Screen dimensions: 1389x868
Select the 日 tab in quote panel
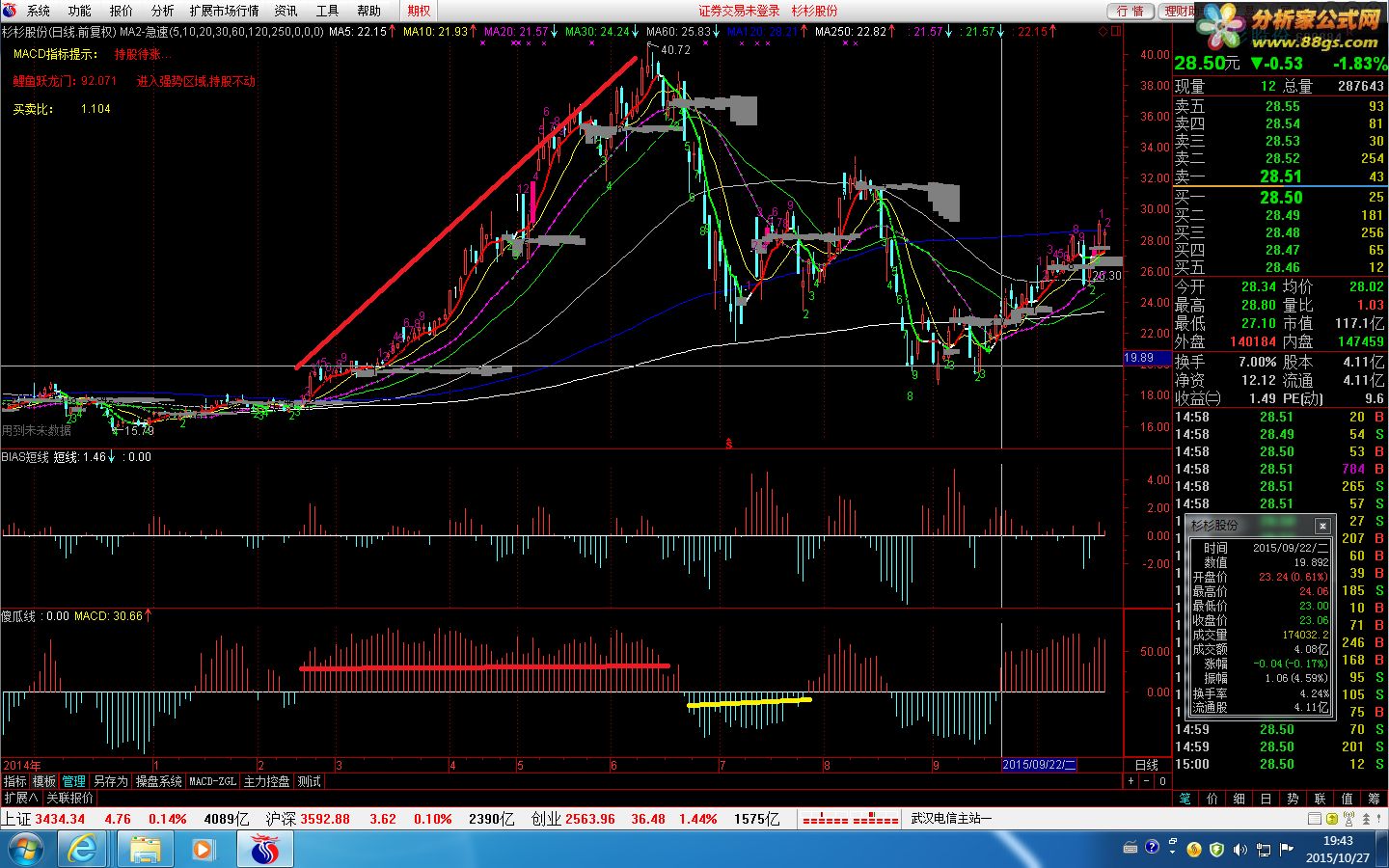1266,799
